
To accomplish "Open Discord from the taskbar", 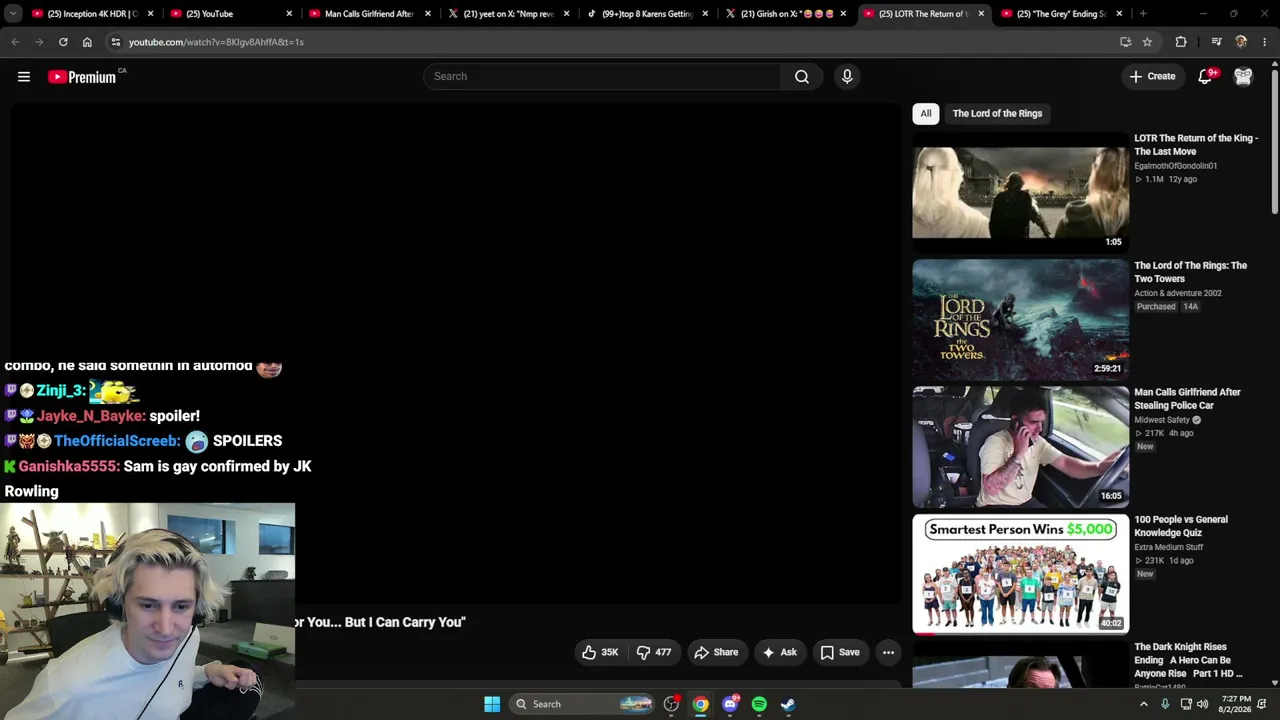I will pos(730,704).
